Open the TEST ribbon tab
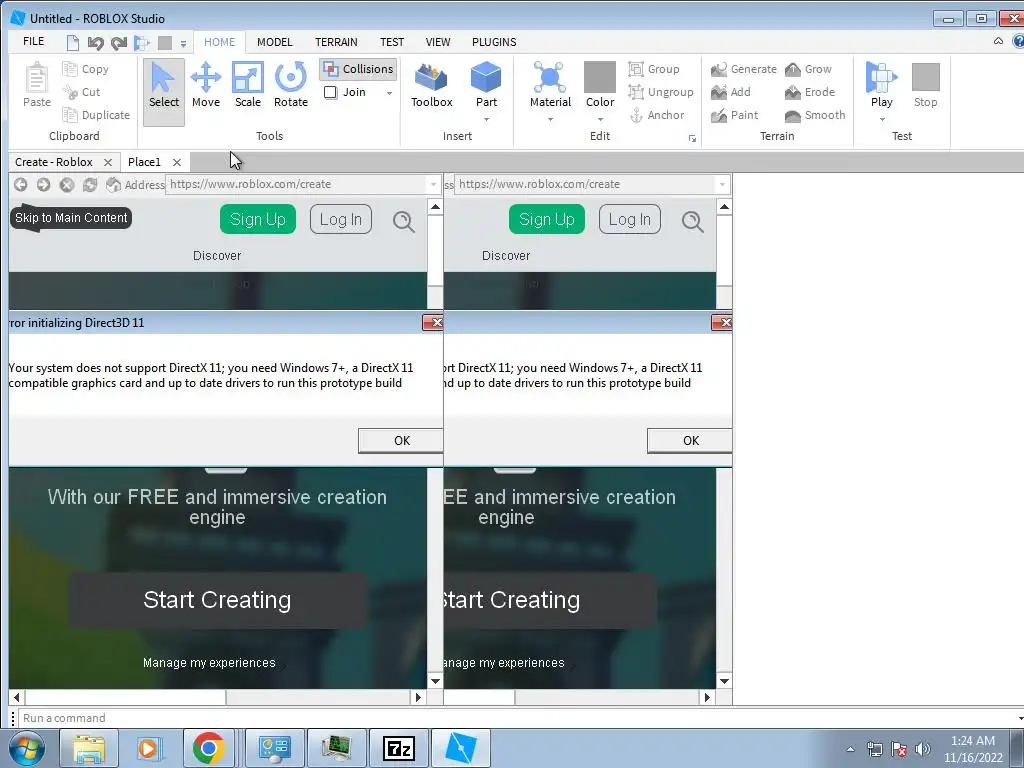This screenshot has width=1024, height=768. [x=392, y=42]
